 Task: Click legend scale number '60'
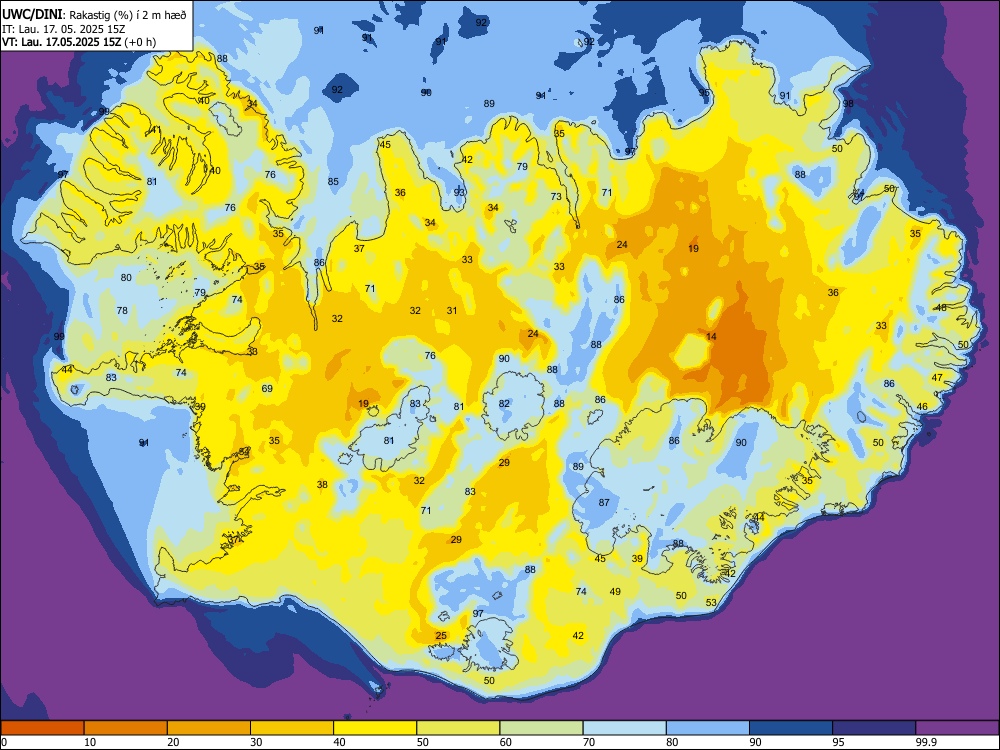(506, 742)
